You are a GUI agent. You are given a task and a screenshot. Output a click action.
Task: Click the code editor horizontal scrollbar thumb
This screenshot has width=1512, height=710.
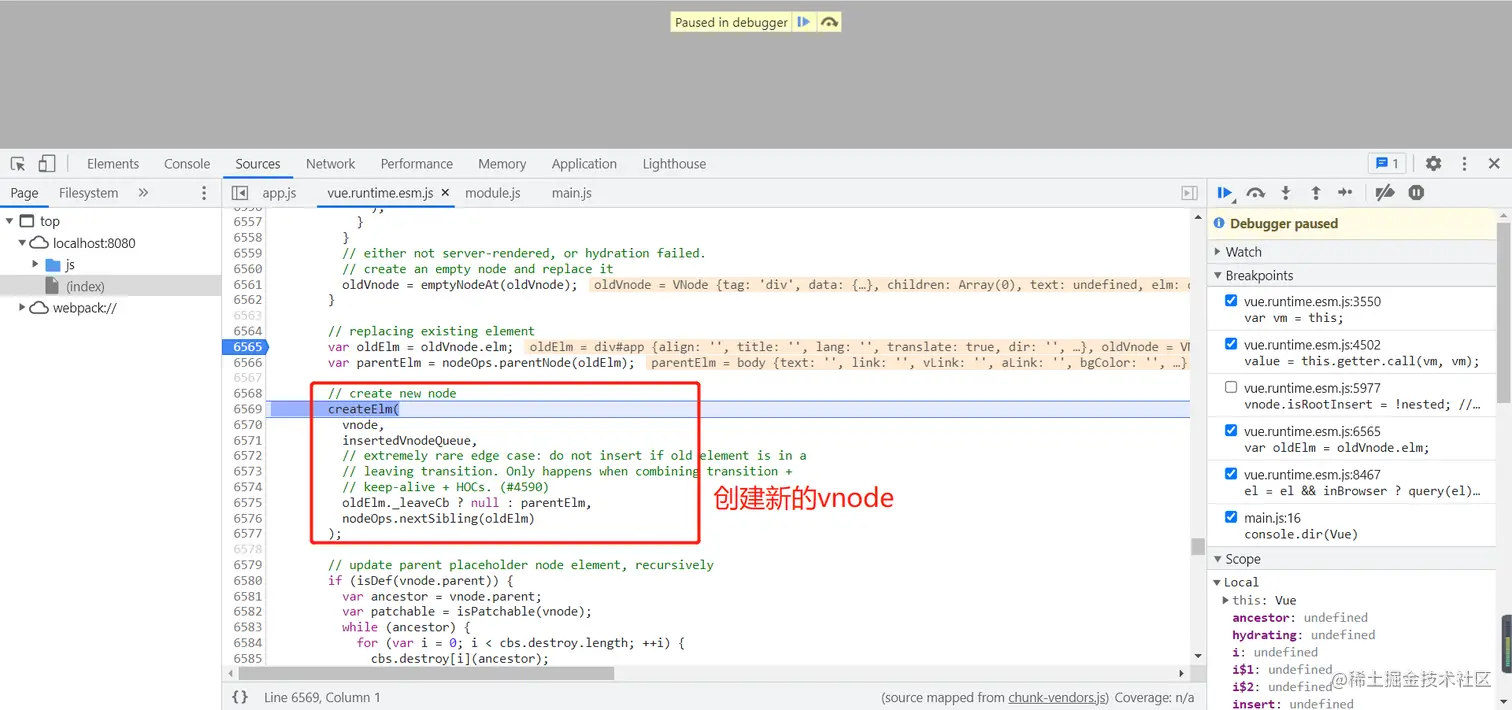pyautogui.click(x=424, y=674)
